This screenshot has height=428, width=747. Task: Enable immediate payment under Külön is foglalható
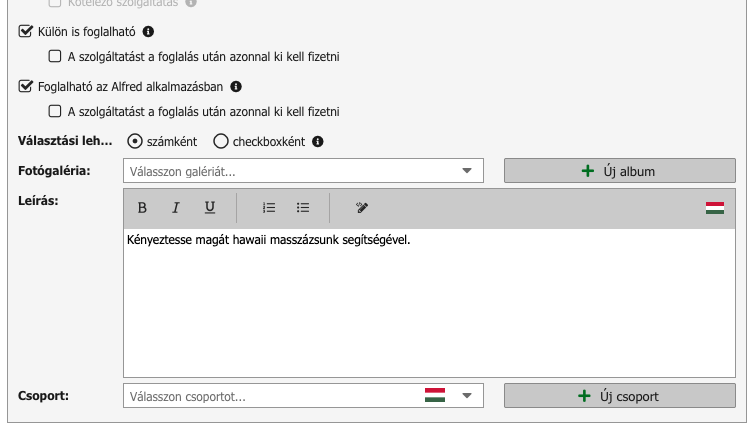click(x=55, y=56)
